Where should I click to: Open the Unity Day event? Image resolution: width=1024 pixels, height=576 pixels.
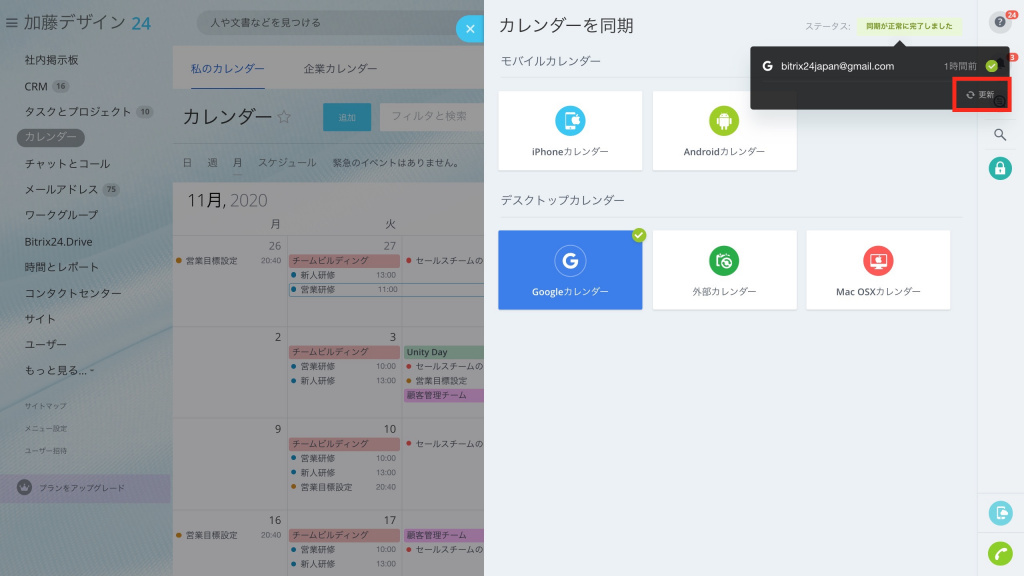[444, 352]
